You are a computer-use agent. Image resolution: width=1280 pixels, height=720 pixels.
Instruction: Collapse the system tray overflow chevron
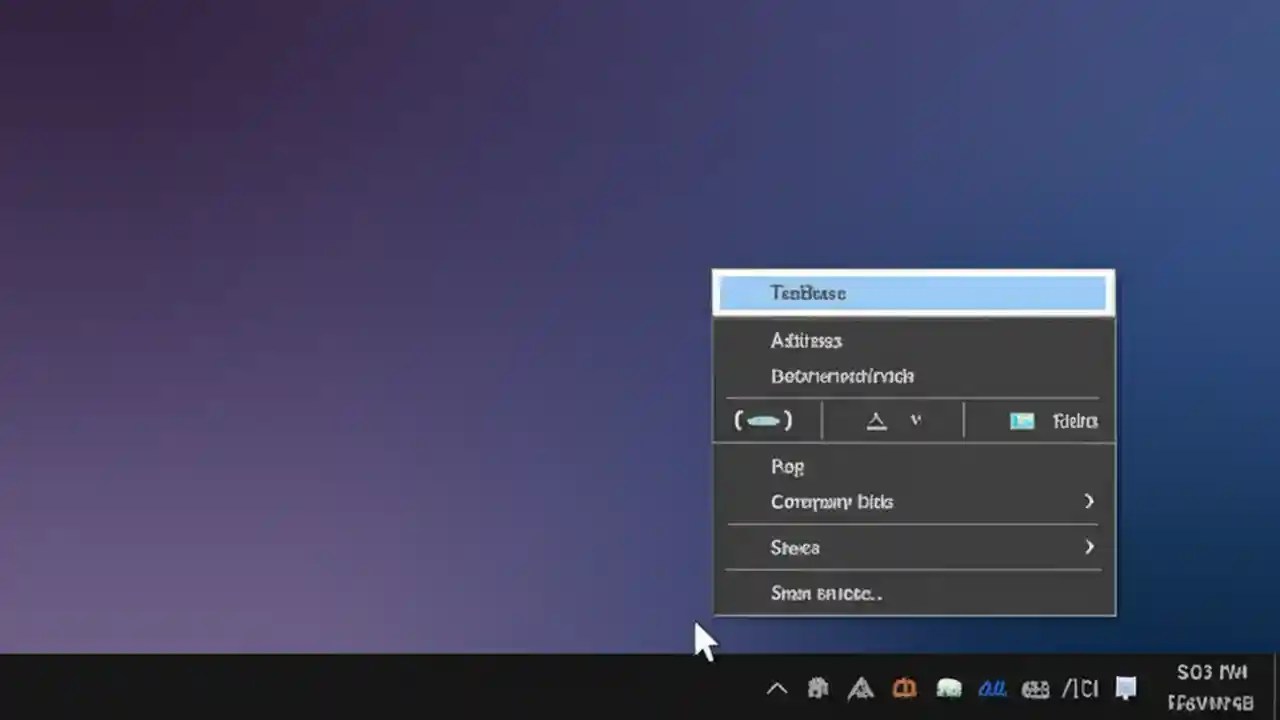pos(777,688)
